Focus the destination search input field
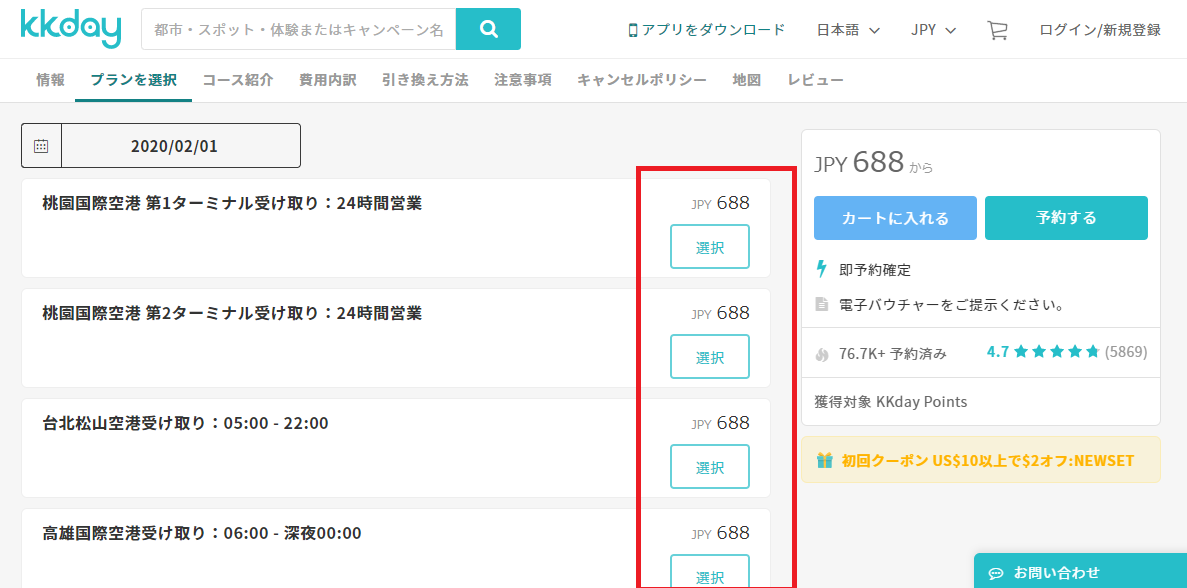This screenshot has width=1187, height=588. pos(298,30)
